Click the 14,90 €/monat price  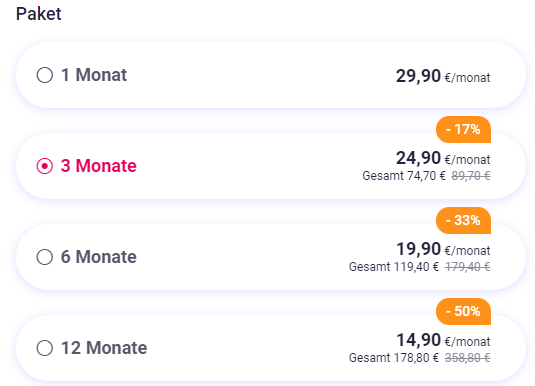coord(443,340)
